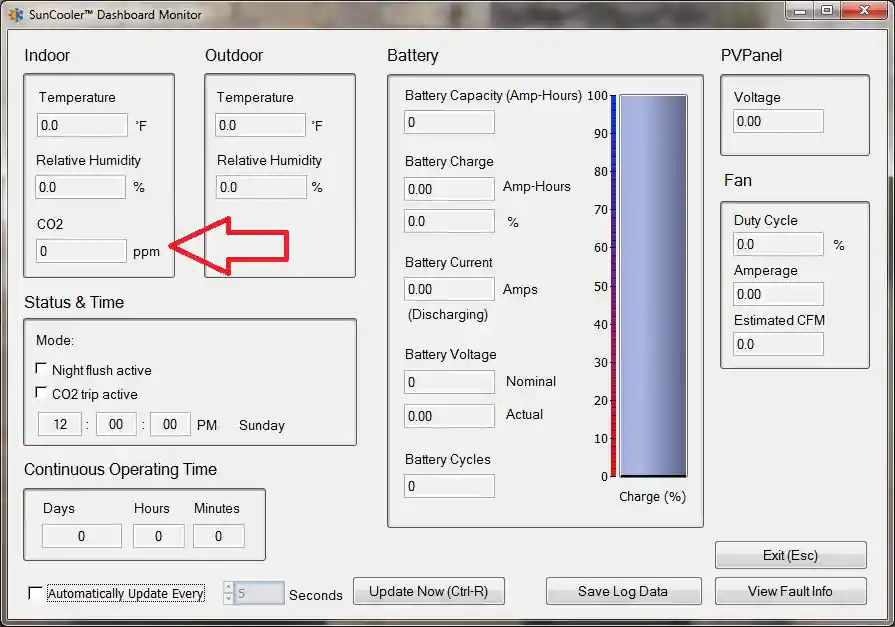Screen dimensions: 895x627
Task: Open View Fault Info
Action: (x=791, y=591)
